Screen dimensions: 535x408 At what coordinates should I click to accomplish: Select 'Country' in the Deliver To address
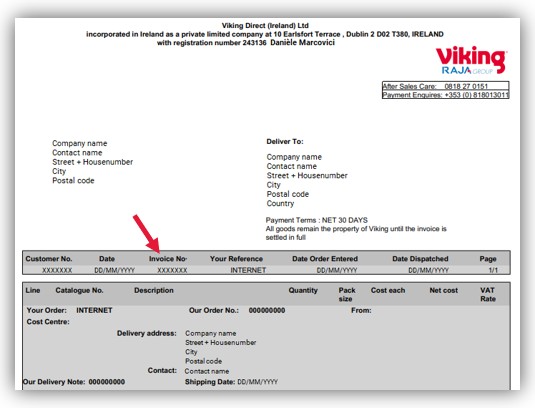tap(280, 204)
